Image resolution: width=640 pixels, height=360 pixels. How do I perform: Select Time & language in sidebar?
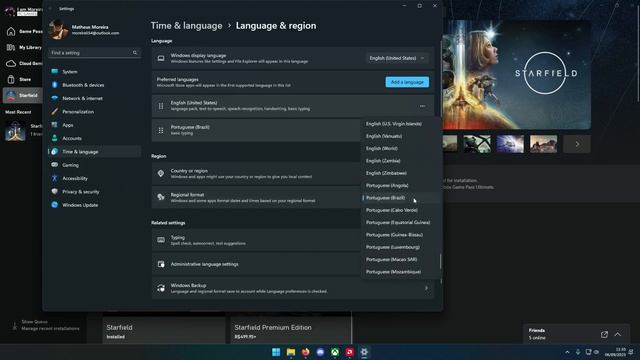pyautogui.click(x=94, y=151)
